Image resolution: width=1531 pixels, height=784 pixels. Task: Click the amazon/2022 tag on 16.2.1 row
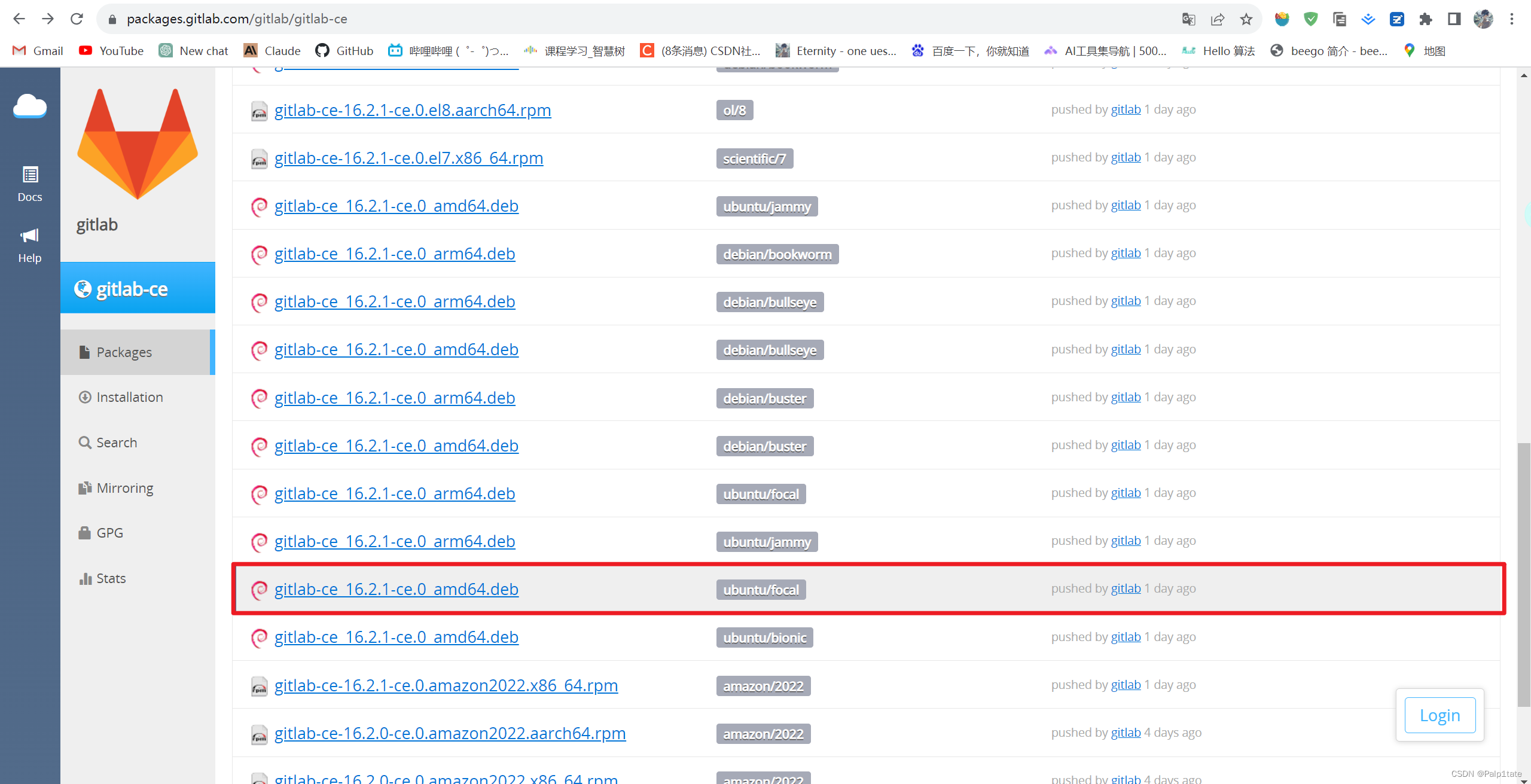tap(763, 686)
